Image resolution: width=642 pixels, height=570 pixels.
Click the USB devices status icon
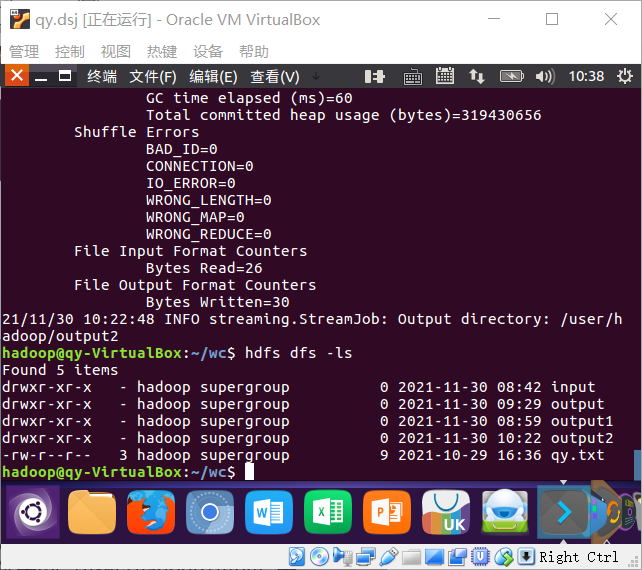[389, 556]
